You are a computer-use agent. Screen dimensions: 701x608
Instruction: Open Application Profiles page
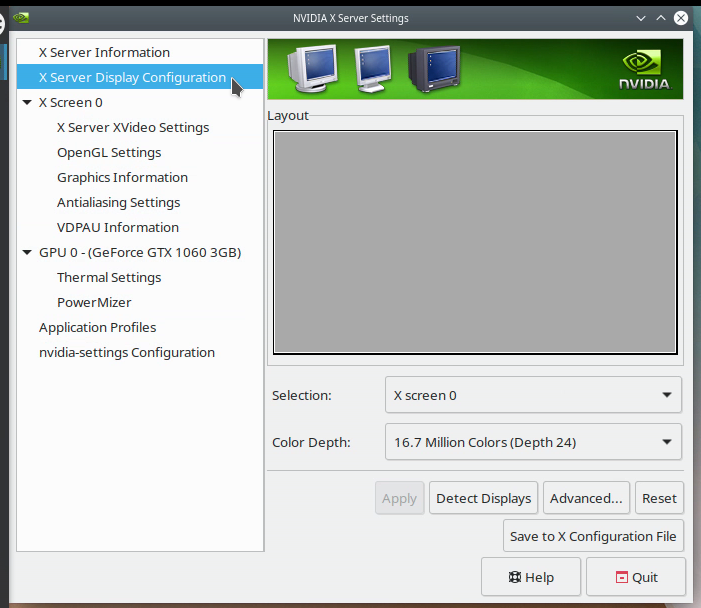tap(140, 328)
